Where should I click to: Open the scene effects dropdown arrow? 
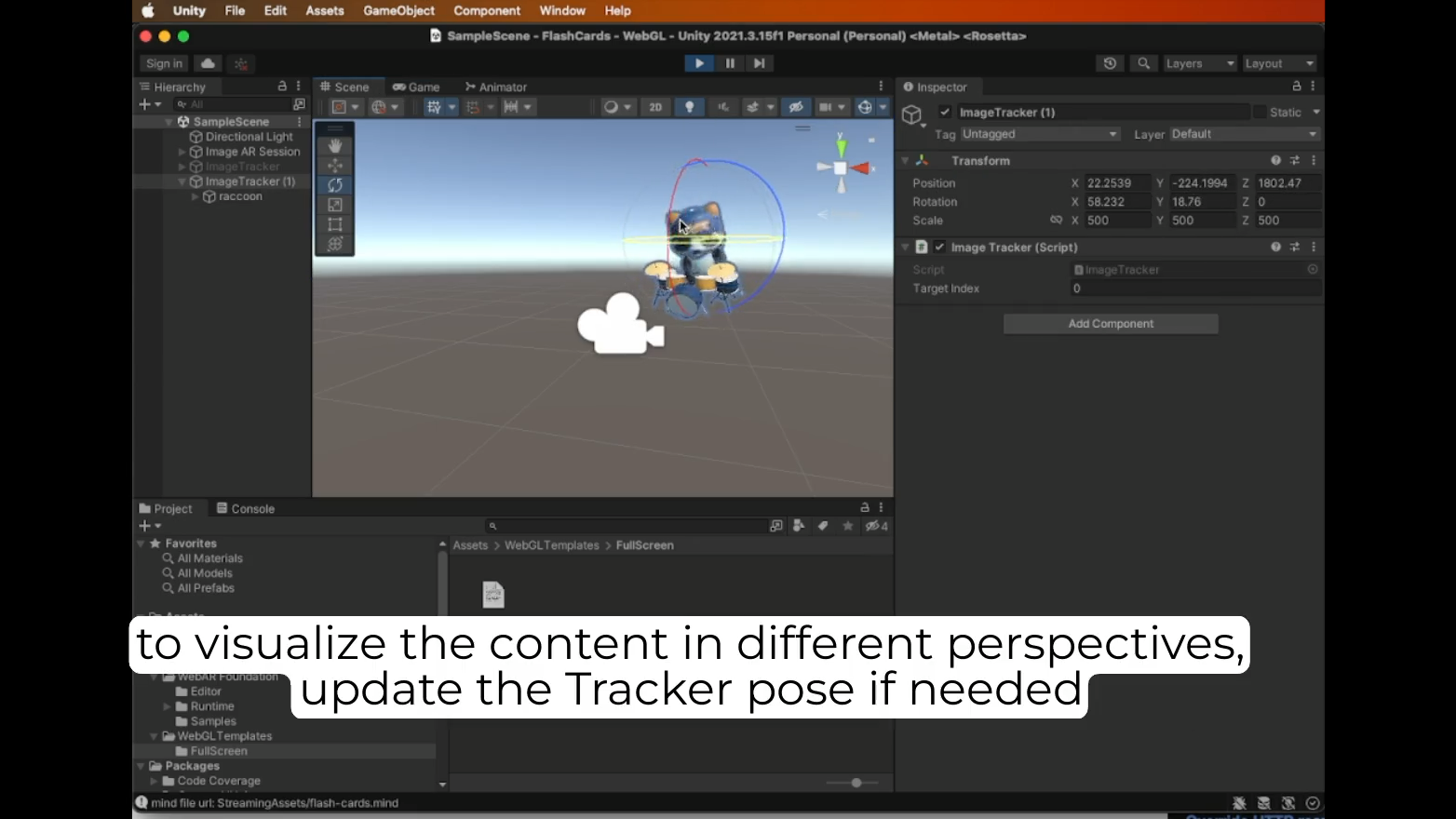[x=770, y=107]
